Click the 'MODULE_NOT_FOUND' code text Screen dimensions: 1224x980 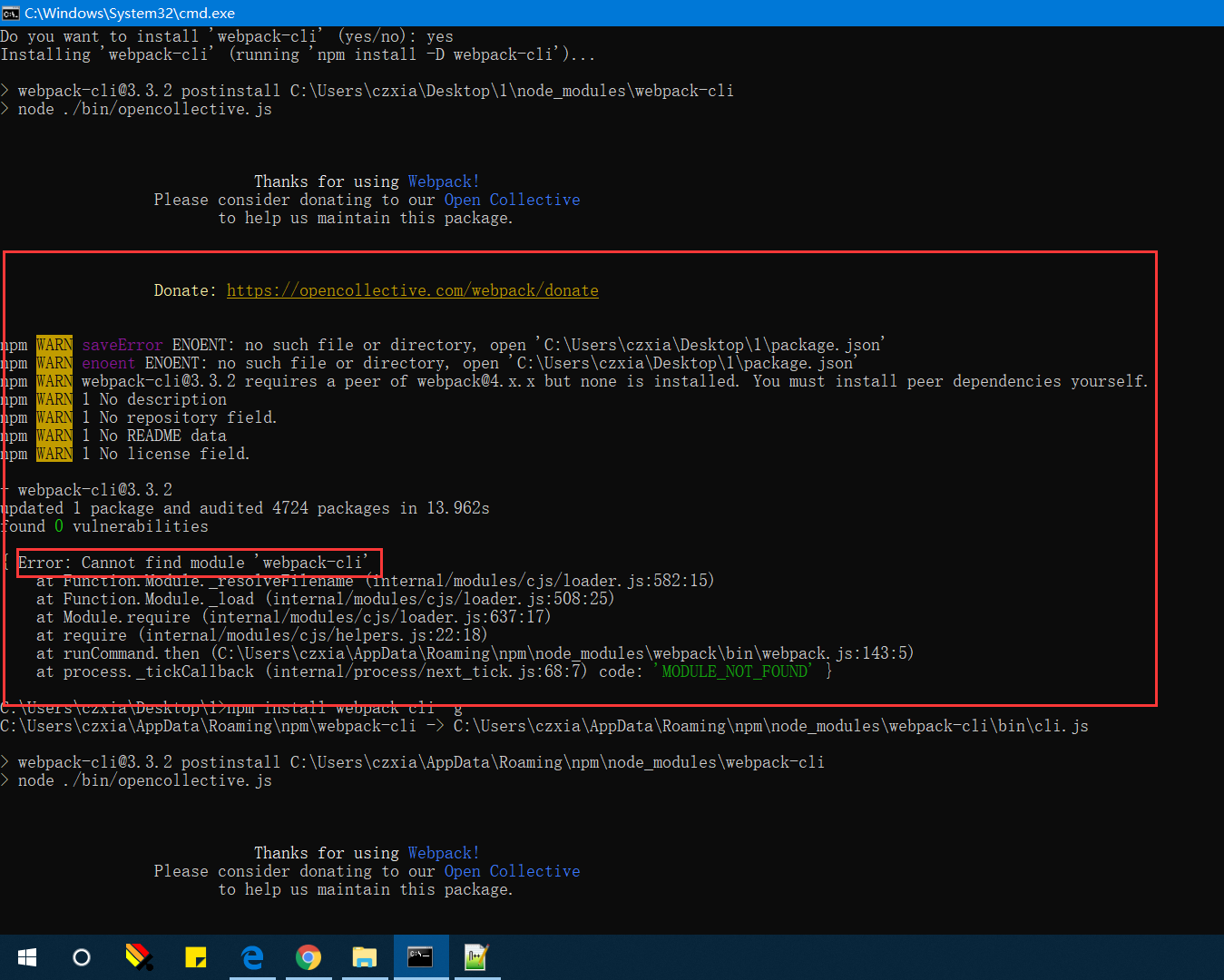pos(734,671)
